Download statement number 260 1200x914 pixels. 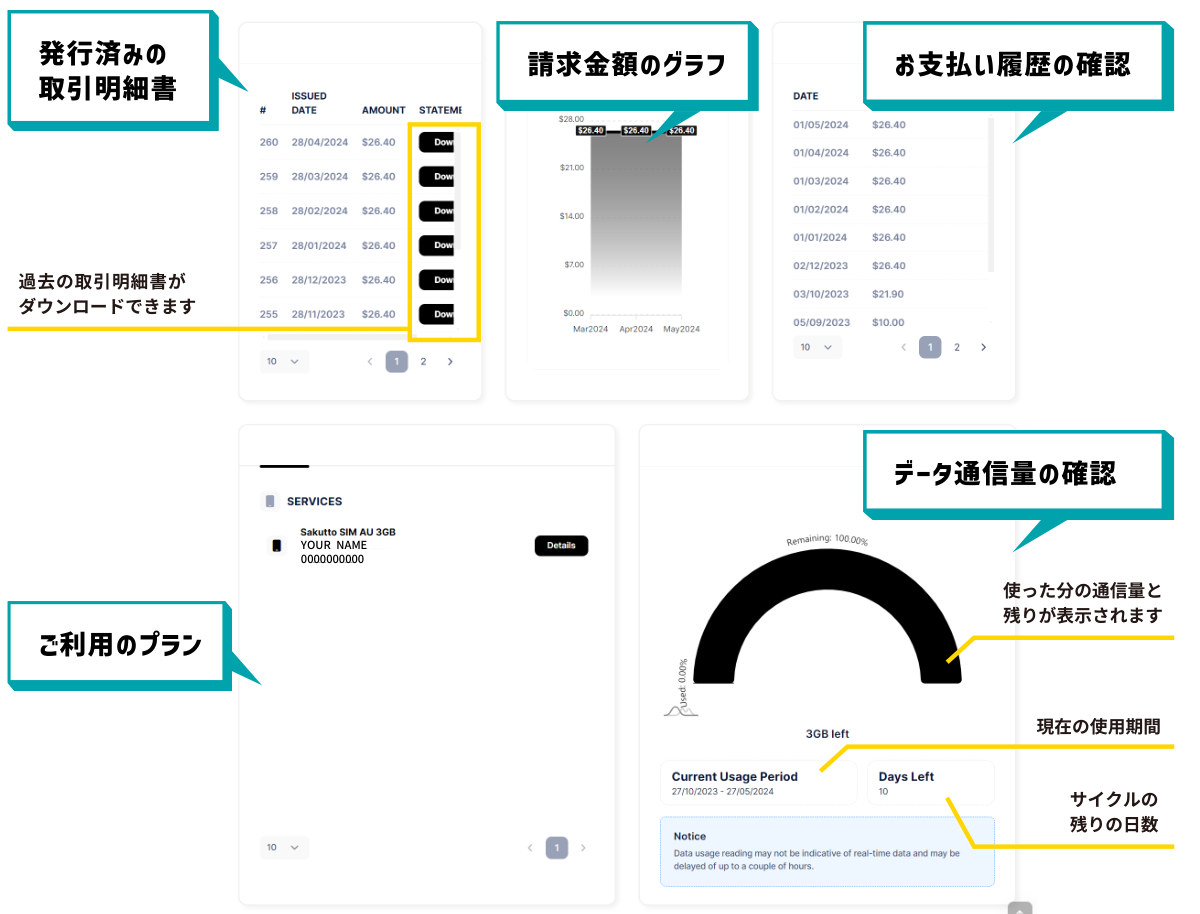point(437,142)
